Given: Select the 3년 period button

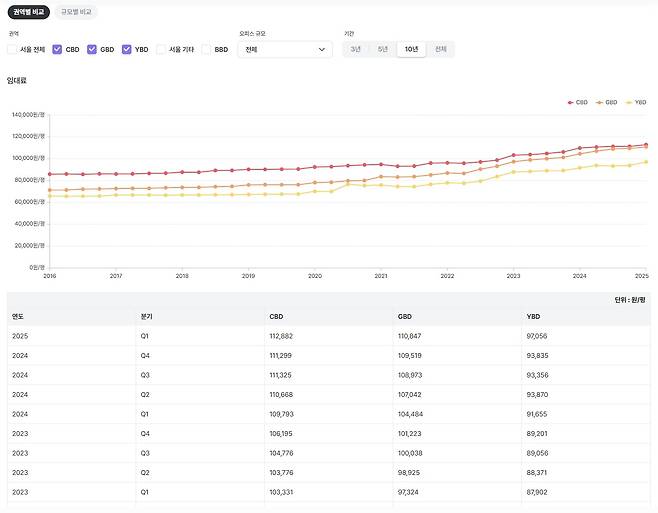Looking at the screenshot, I should tap(356, 49).
